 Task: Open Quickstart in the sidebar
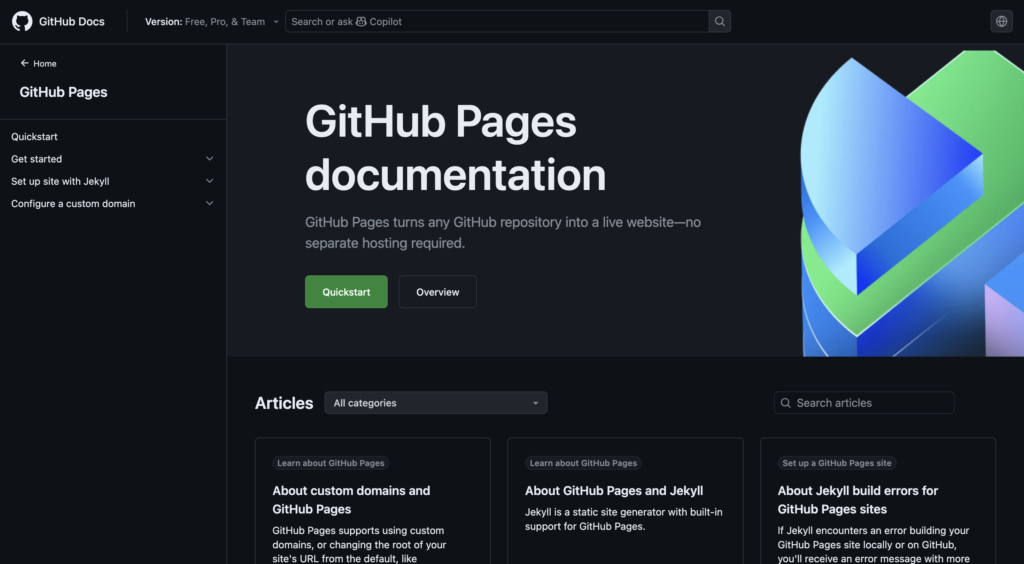pos(35,136)
